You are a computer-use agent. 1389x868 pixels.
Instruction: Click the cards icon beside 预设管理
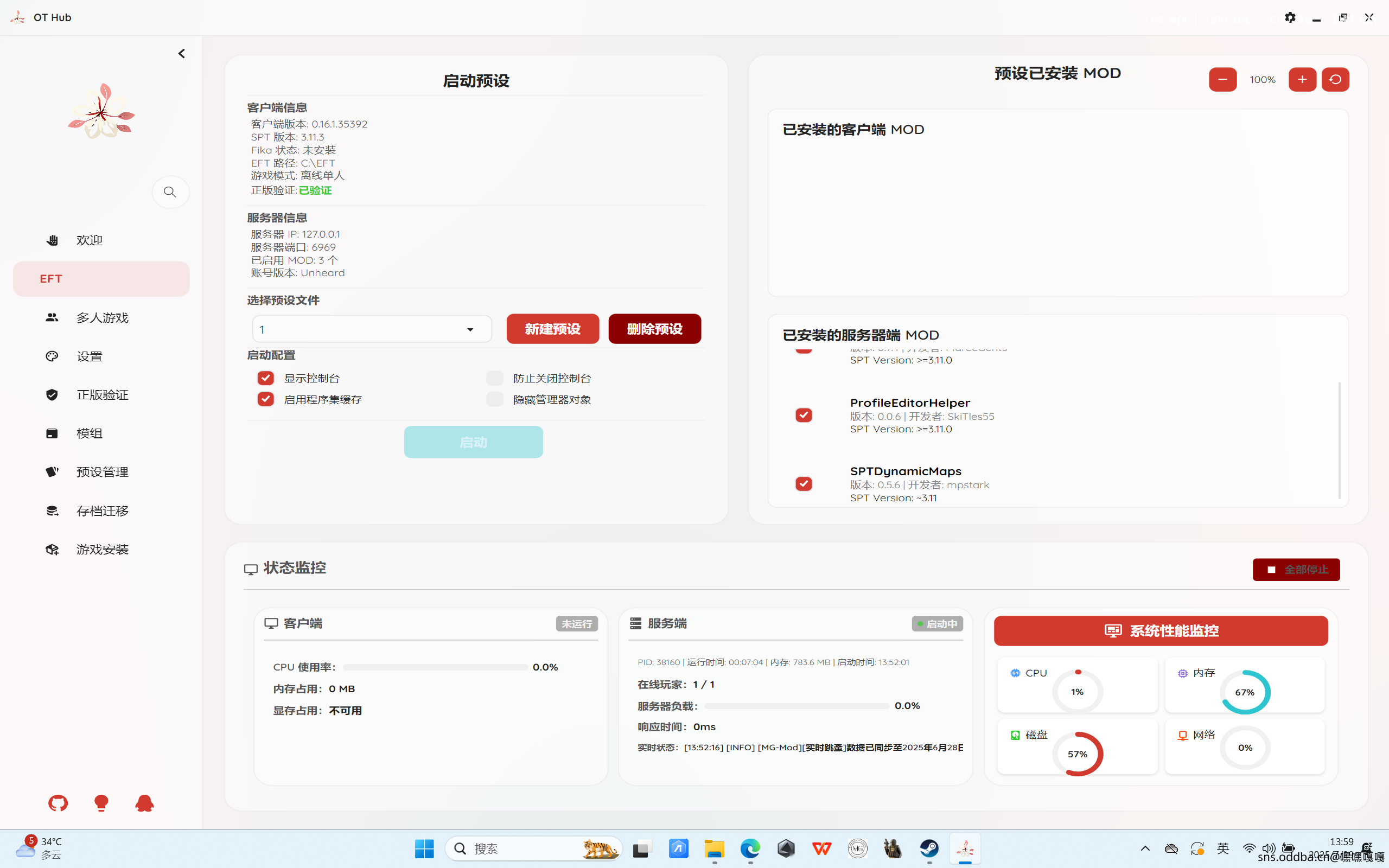pyautogui.click(x=52, y=472)
